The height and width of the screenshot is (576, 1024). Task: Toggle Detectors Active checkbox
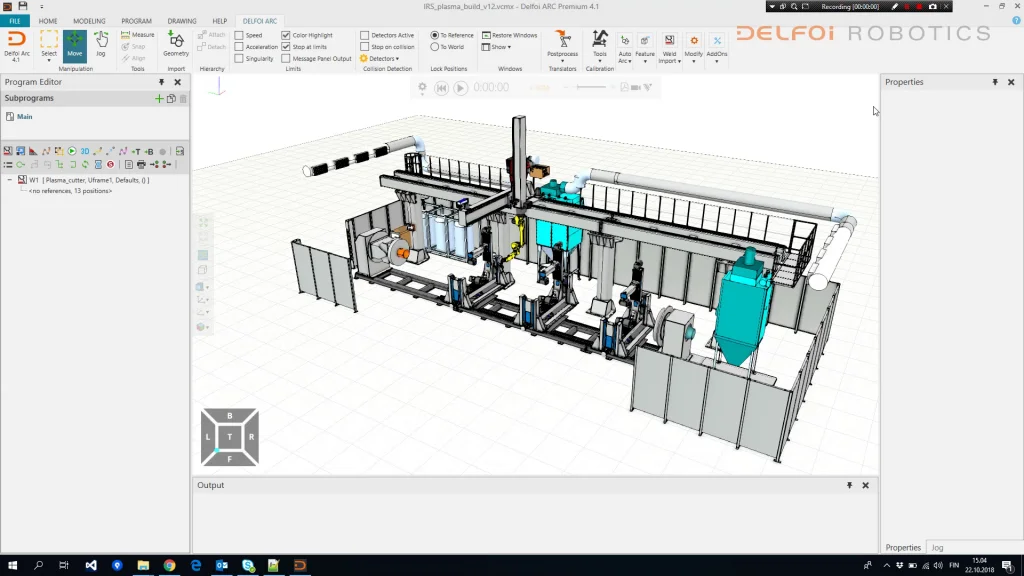[365, 35]
